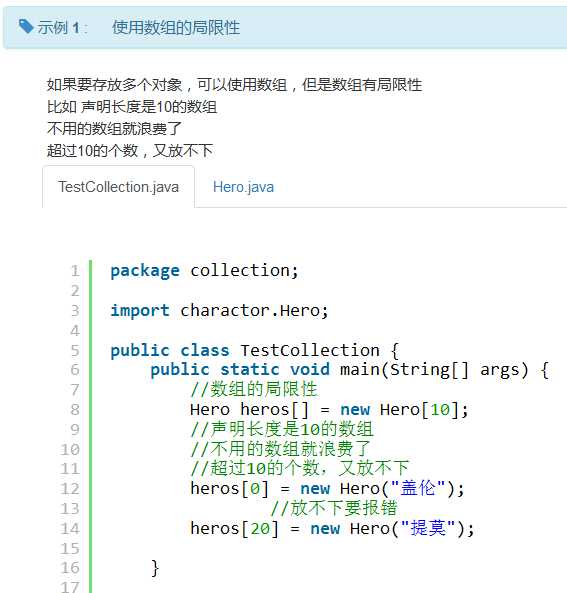Click the tag icon beside 示例 1

(26, 26)
